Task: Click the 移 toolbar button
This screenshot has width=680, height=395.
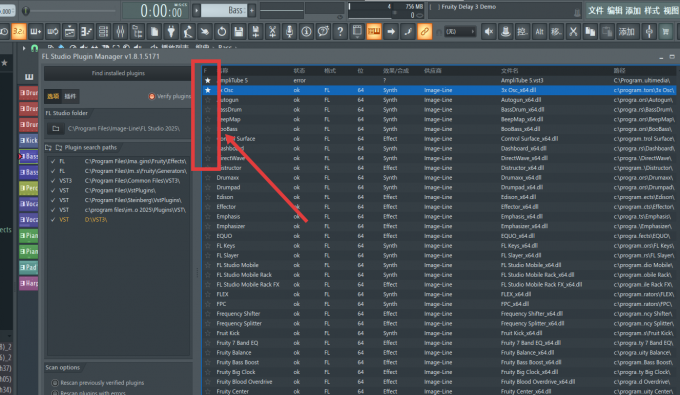Action: click(556, 32)
